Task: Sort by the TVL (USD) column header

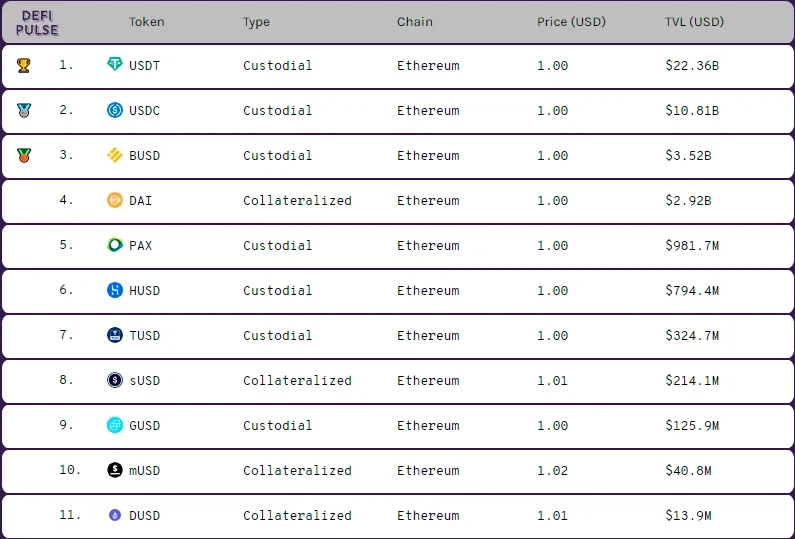Action: (x=694, y=22)
